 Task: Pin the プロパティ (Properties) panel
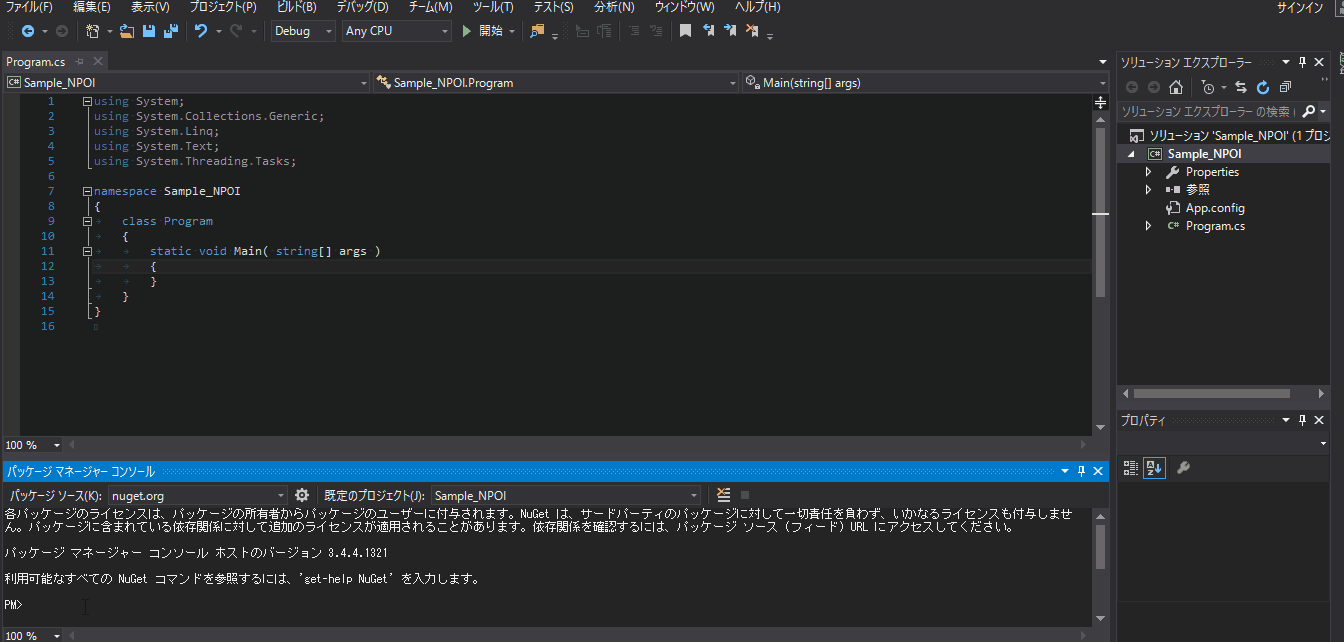pos(1300,420)
